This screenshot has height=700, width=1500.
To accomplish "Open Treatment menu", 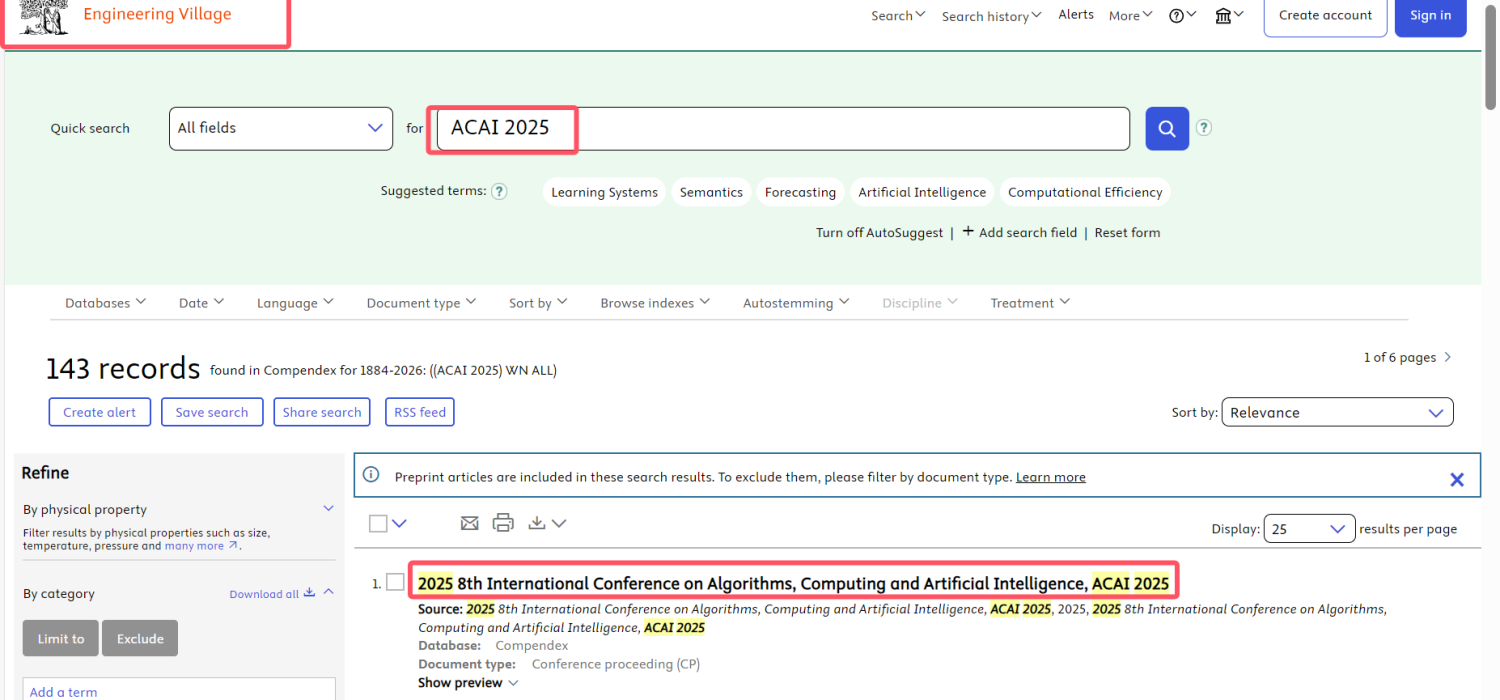I will pyautogui.click(x=1030, y=302).
